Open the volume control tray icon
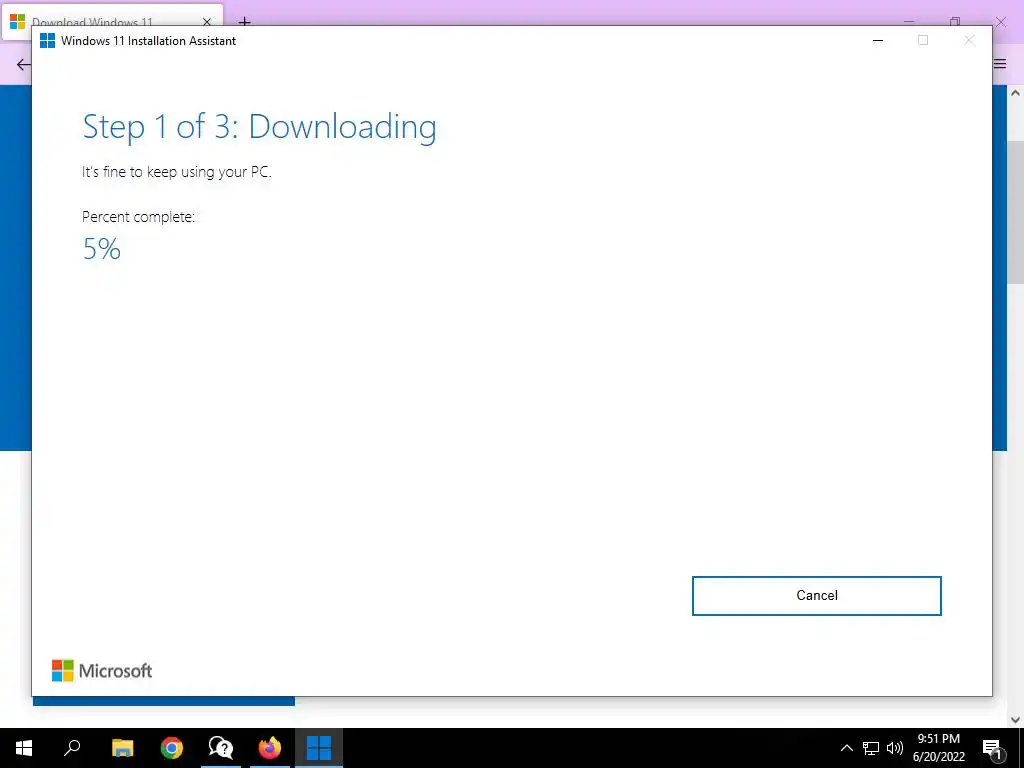Viewport: 1024px width, 768px height. (895, 748)
